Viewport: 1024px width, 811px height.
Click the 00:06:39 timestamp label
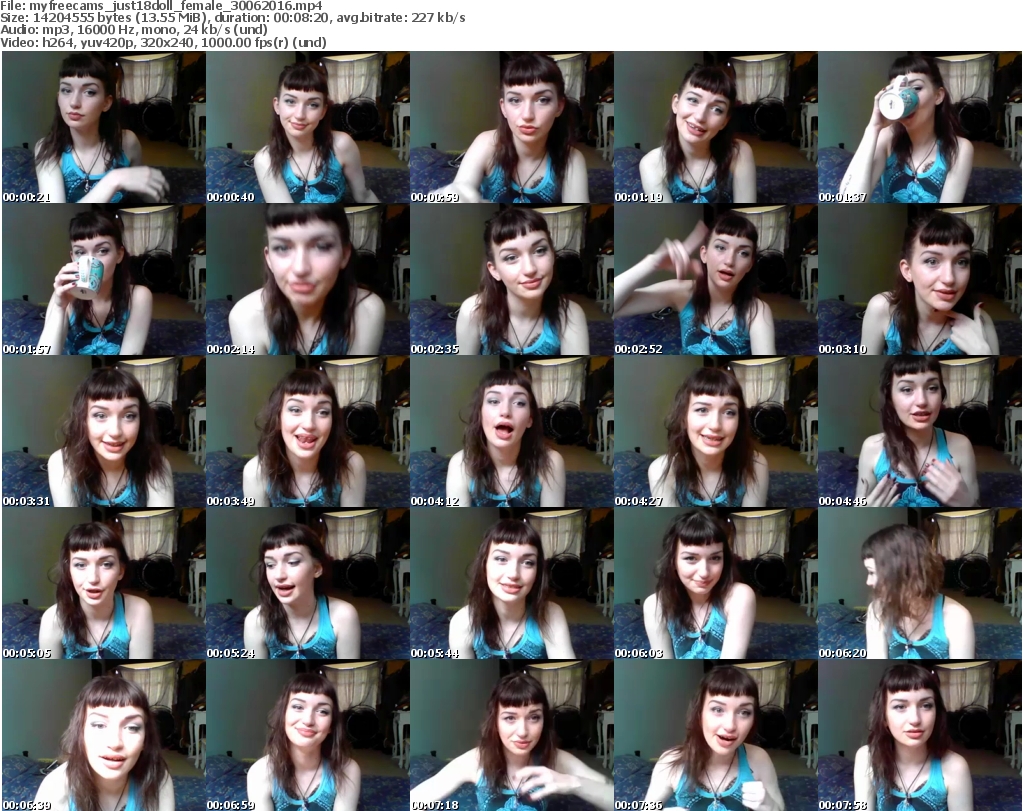[27, 804]
